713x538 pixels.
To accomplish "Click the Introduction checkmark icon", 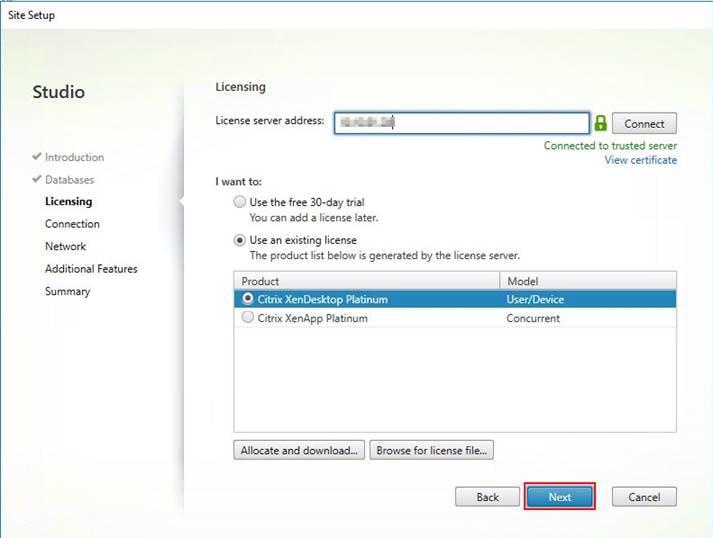I will click(37, 156).
